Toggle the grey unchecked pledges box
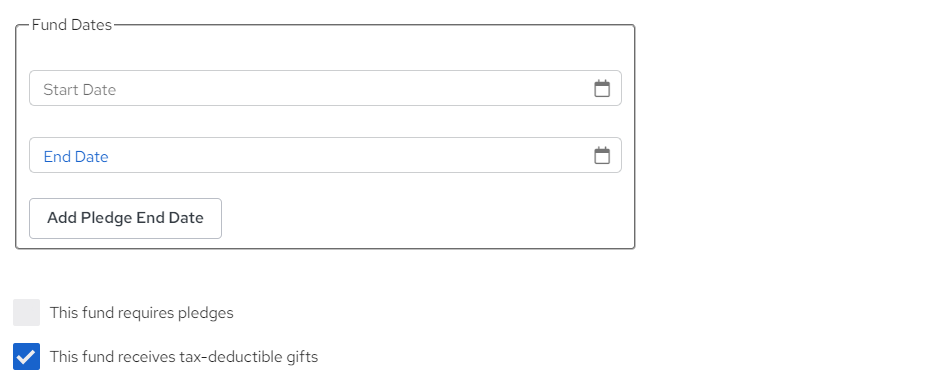Image resolution: width=943 pixels, height=386 pixels. [x=26, y=313]
